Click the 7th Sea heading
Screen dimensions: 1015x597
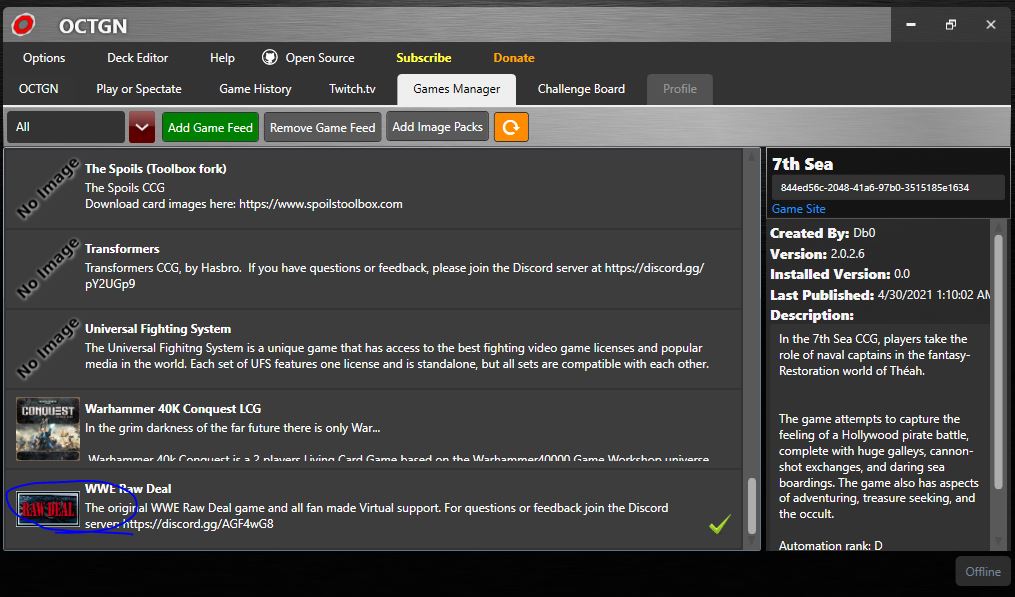[x=802, y=164]
